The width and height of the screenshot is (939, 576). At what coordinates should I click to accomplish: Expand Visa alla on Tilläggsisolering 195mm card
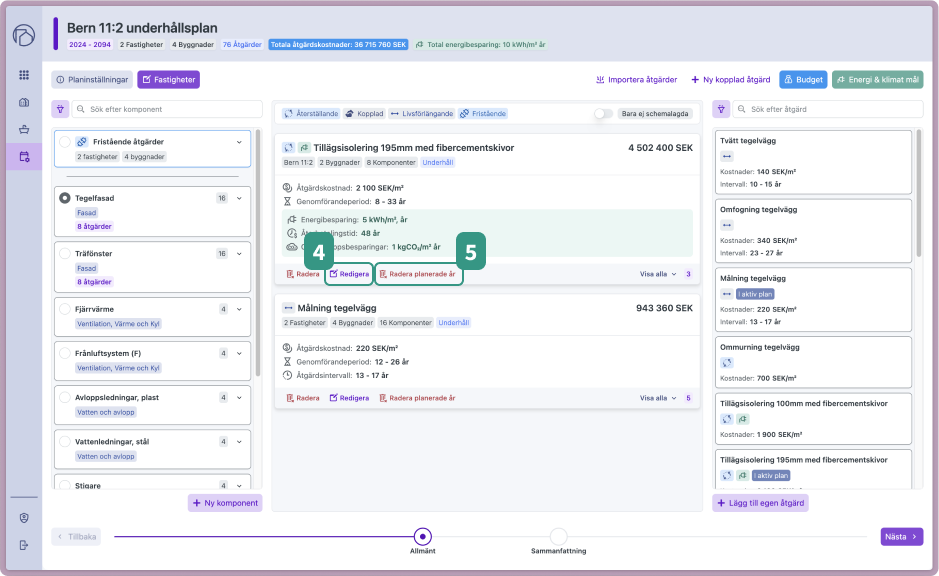click(x=658, y=274)
